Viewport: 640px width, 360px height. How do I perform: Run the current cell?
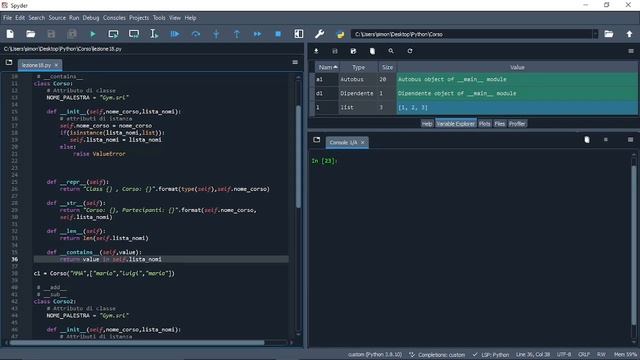(x=113, y=34)
